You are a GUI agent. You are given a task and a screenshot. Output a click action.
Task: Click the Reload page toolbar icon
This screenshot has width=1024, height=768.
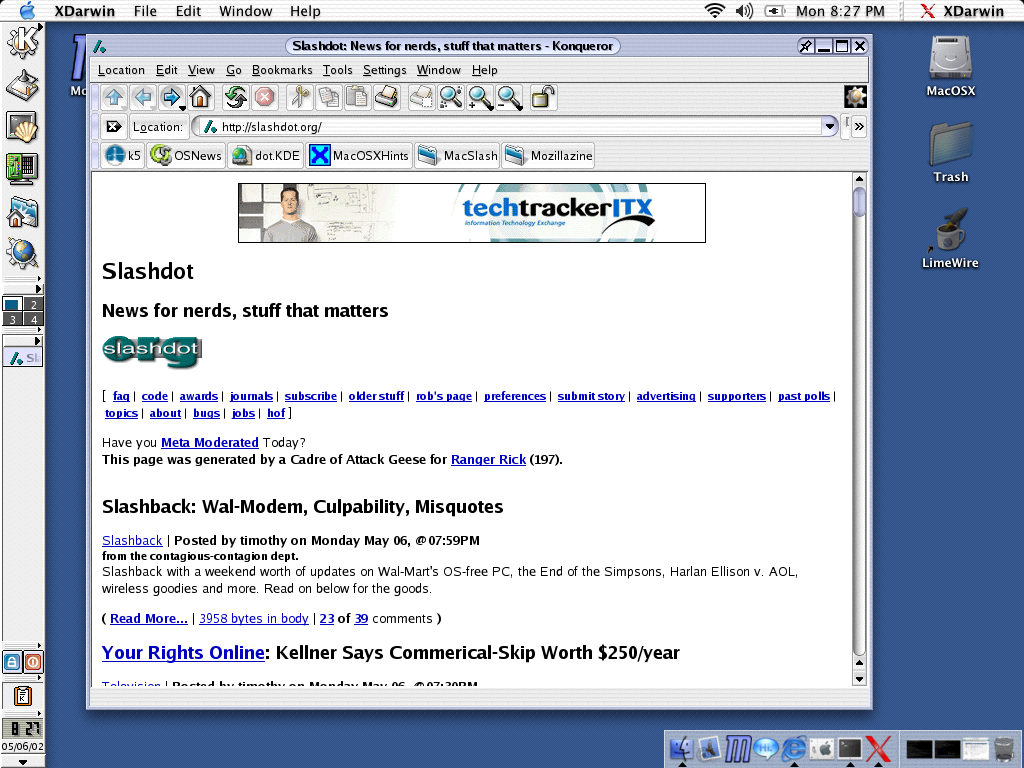236,98
